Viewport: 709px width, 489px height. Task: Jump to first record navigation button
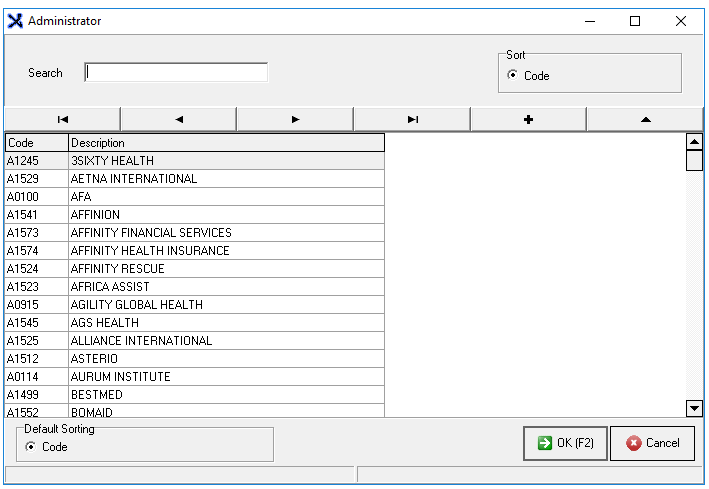pos(62,119)
